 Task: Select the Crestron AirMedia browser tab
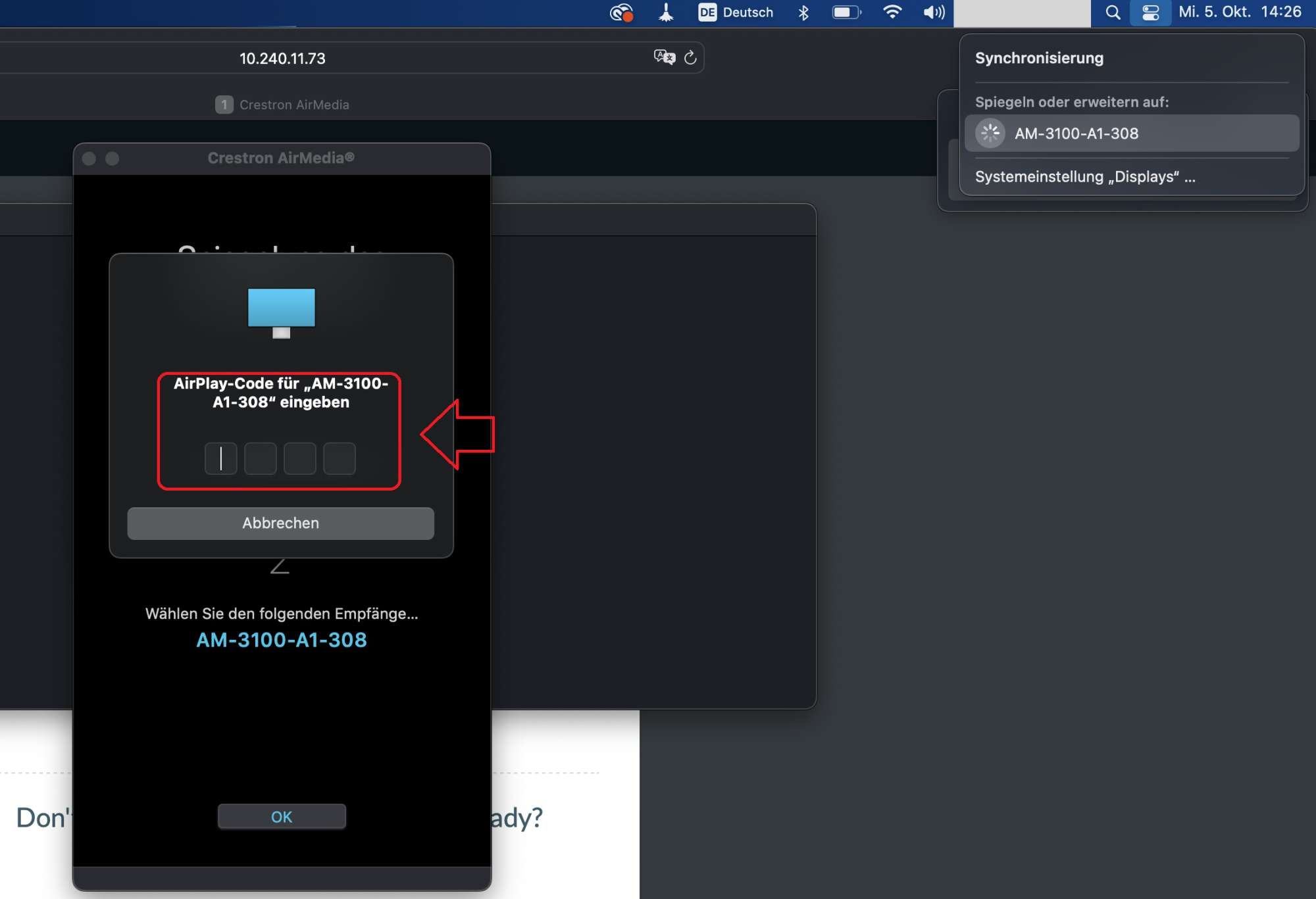[x=282, y=105]
